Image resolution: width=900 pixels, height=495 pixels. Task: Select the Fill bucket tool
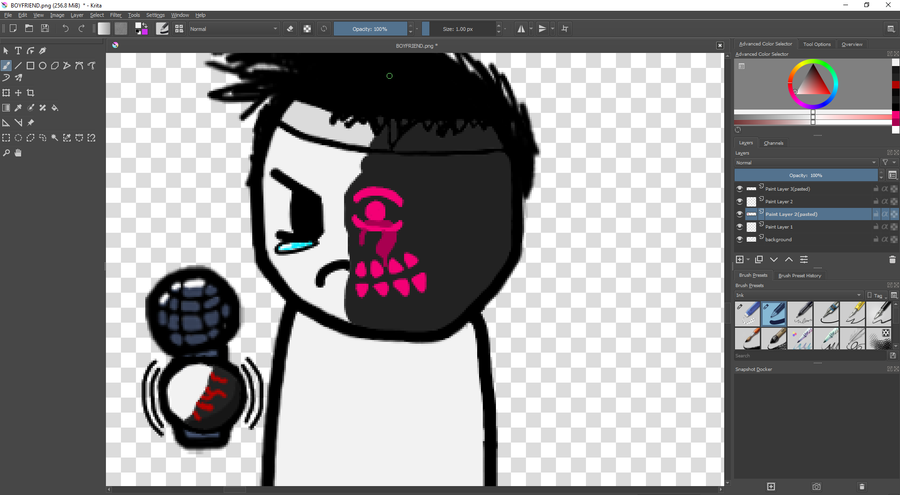(55, 107)
